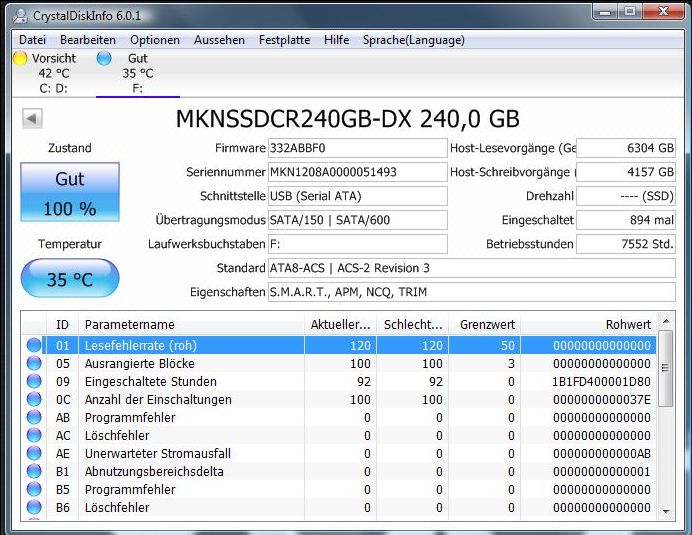Click the Host-Lesevorgänge value 6304 GB

point(626,148)
